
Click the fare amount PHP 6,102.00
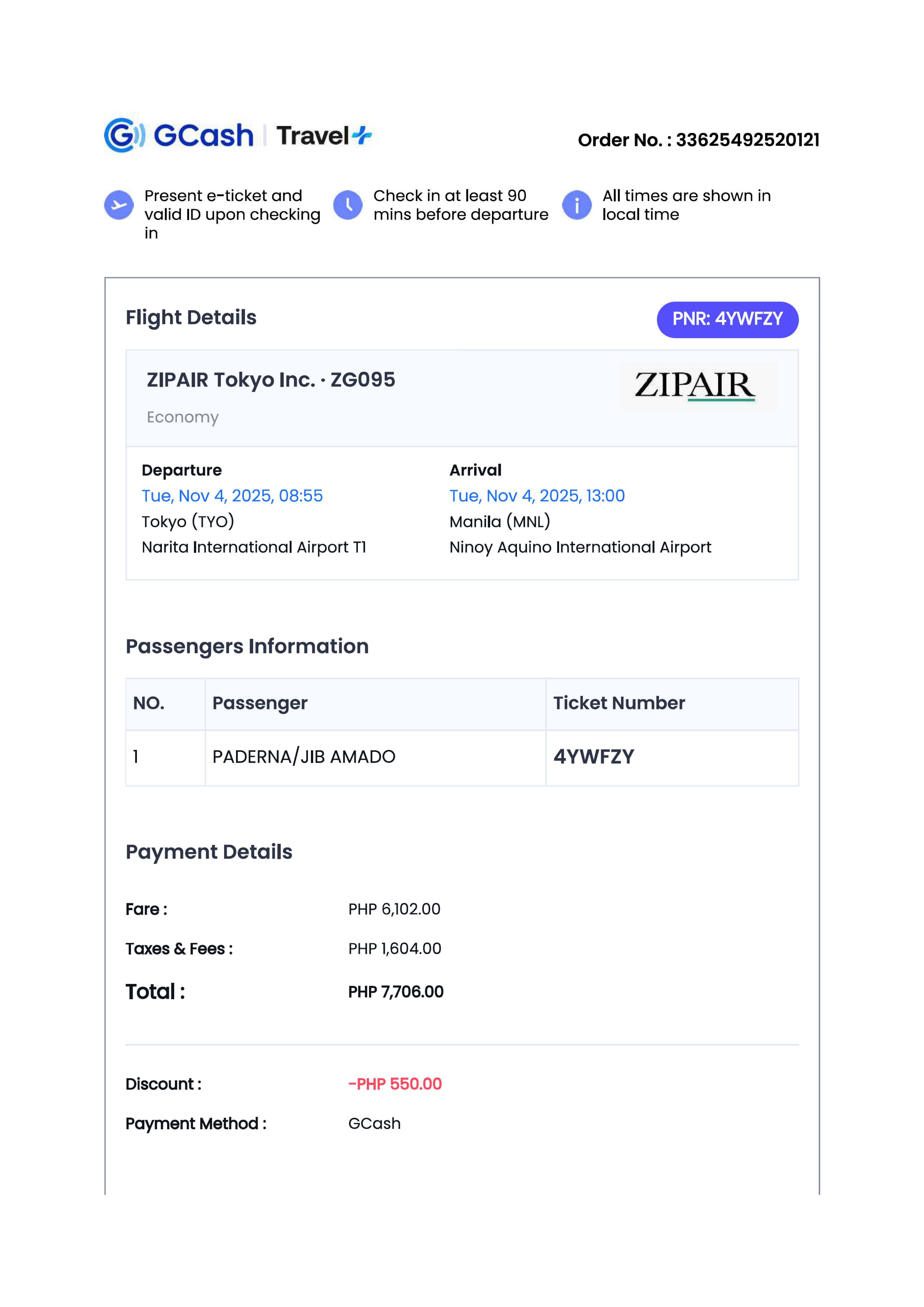click(x=394, y=909)
